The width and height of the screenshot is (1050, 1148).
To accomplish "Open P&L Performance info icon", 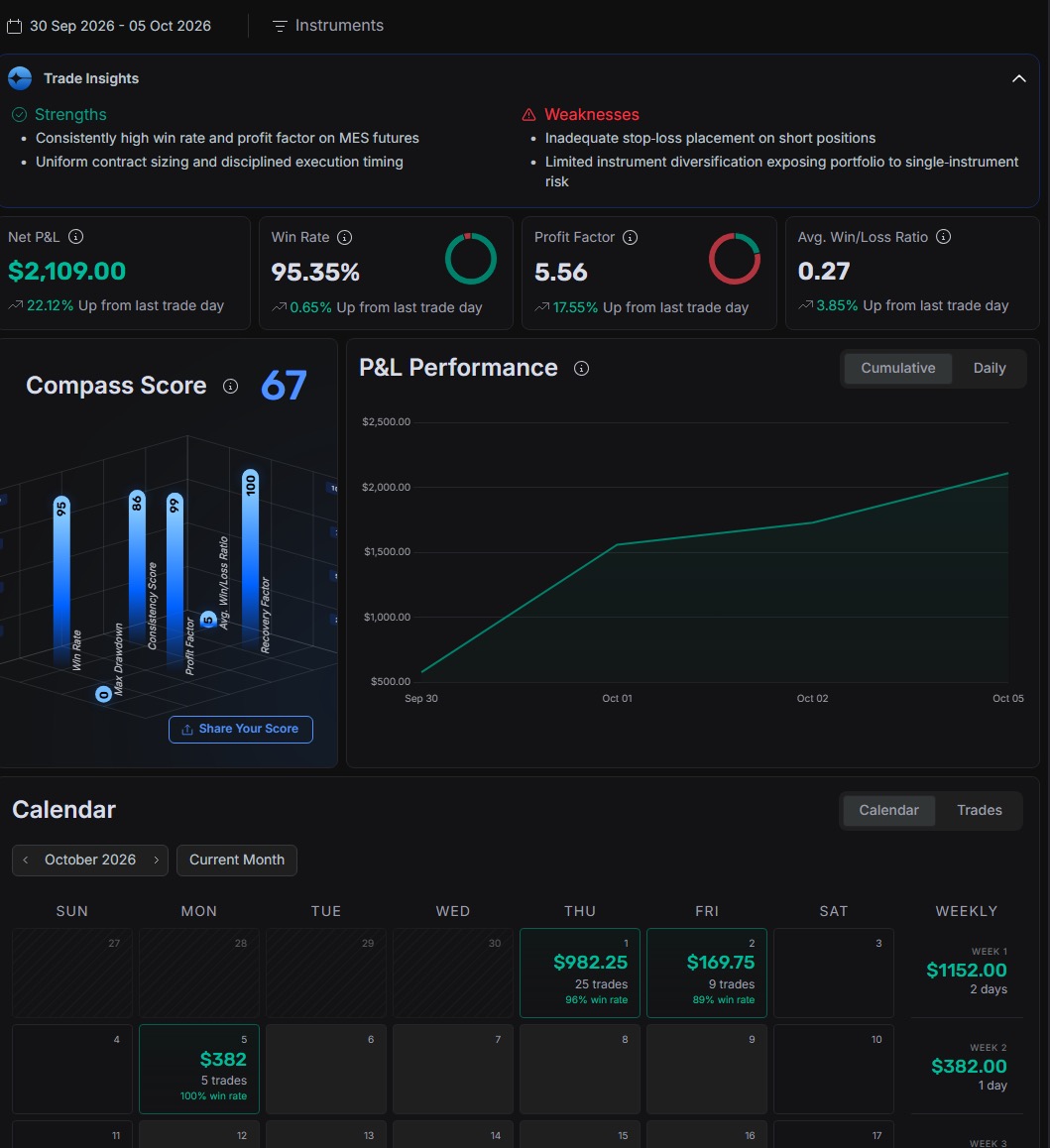I will [581, 368].
